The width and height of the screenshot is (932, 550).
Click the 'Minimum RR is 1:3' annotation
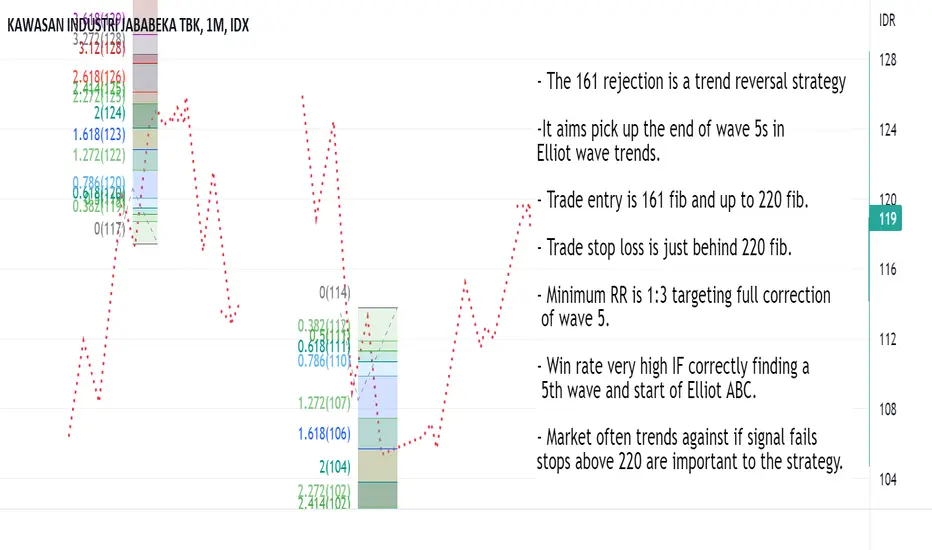(x=683, y=296)
